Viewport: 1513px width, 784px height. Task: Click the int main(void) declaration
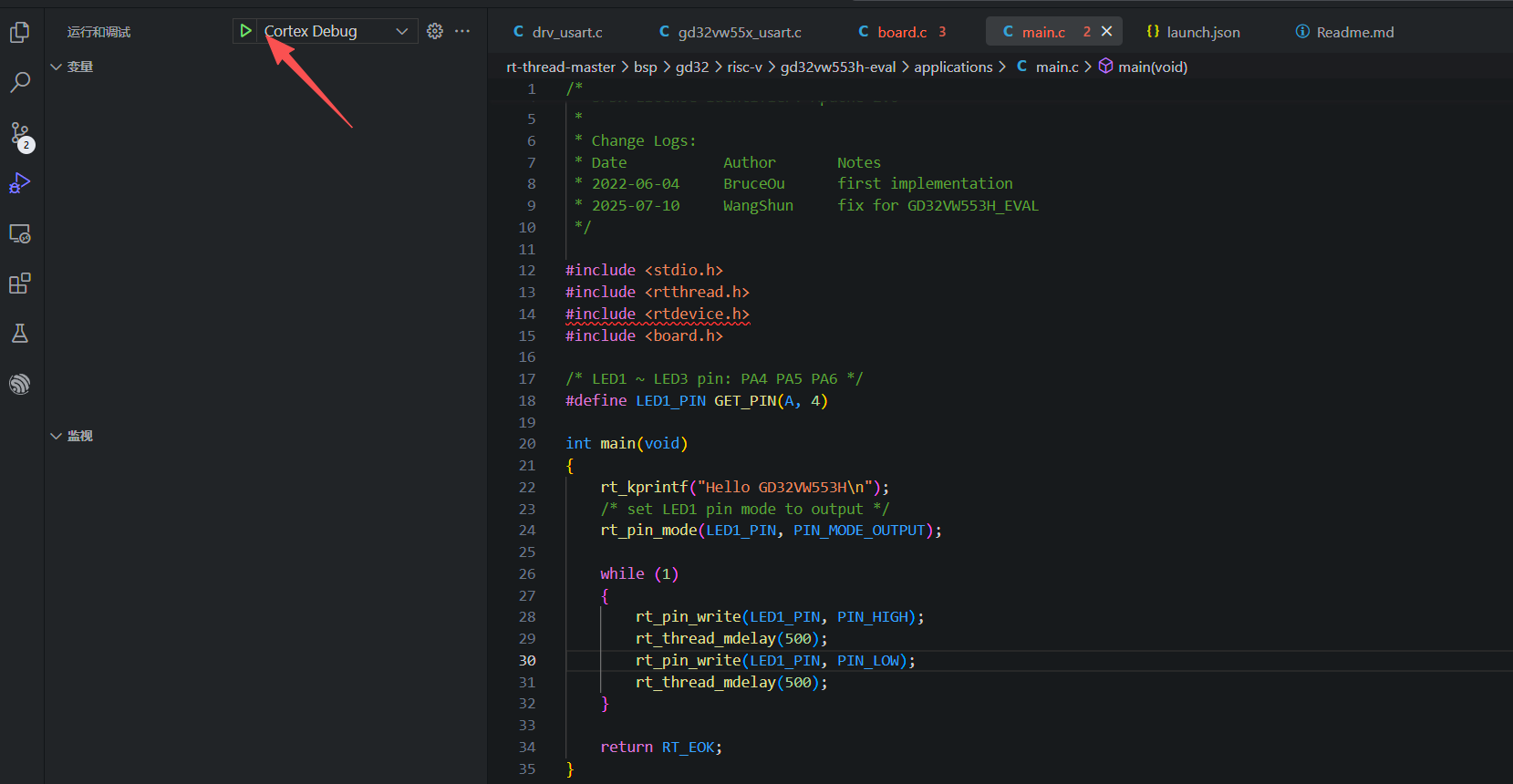(x=627, y=443)
